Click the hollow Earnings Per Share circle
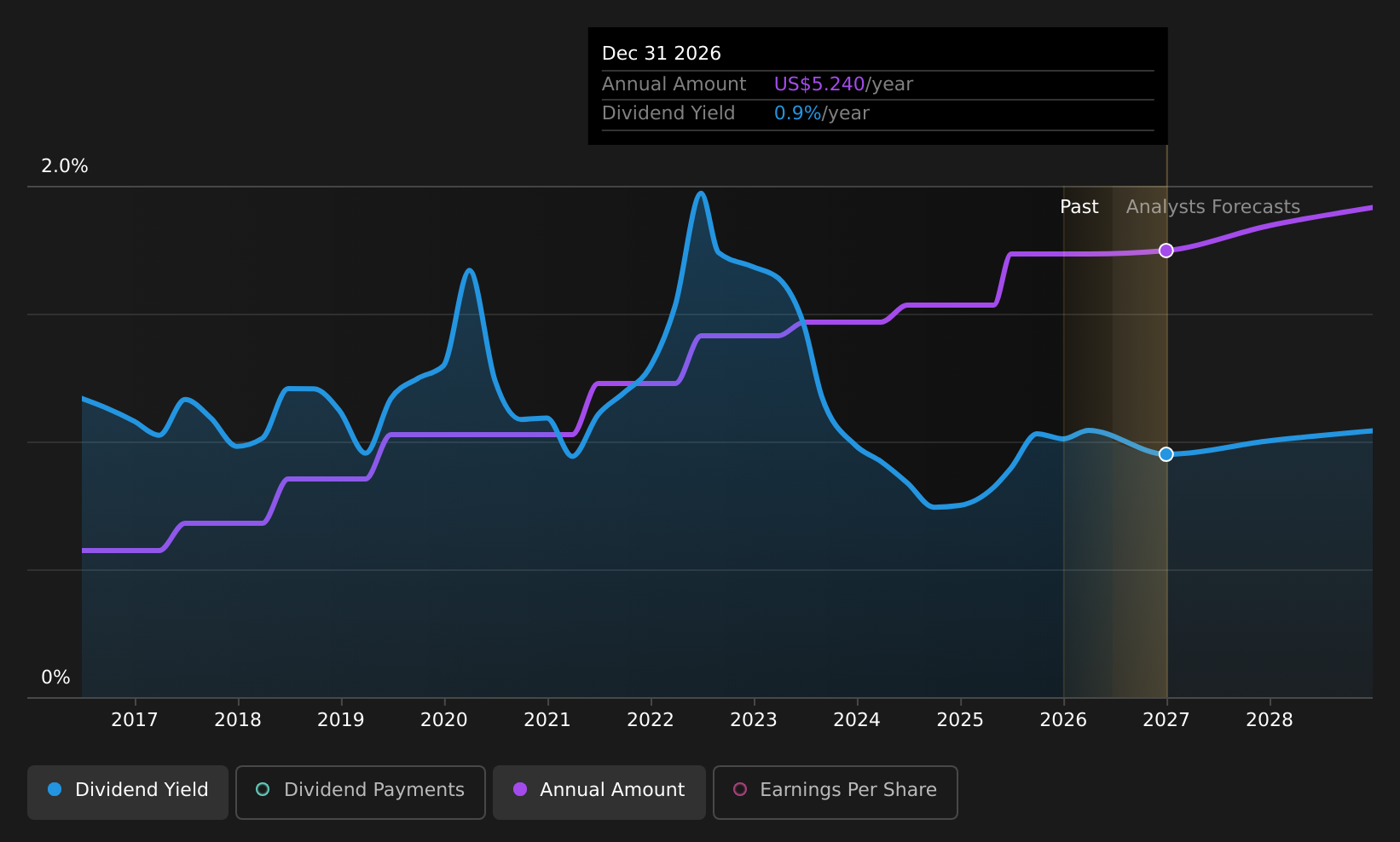The width and height of the screenshot is (1400, 842). click(x=740, y=789)
